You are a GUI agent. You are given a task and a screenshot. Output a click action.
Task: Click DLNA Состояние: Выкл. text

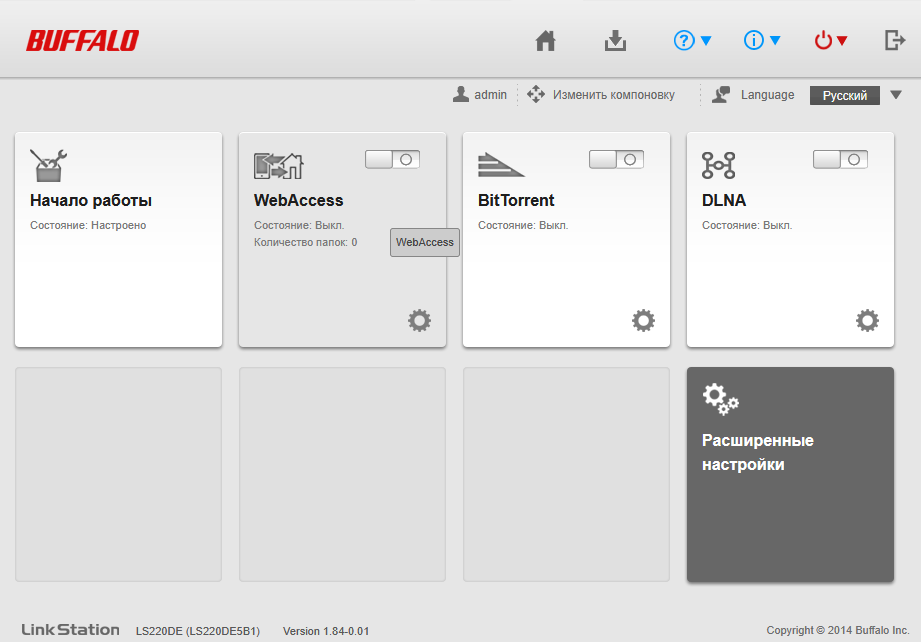(747, 225)
